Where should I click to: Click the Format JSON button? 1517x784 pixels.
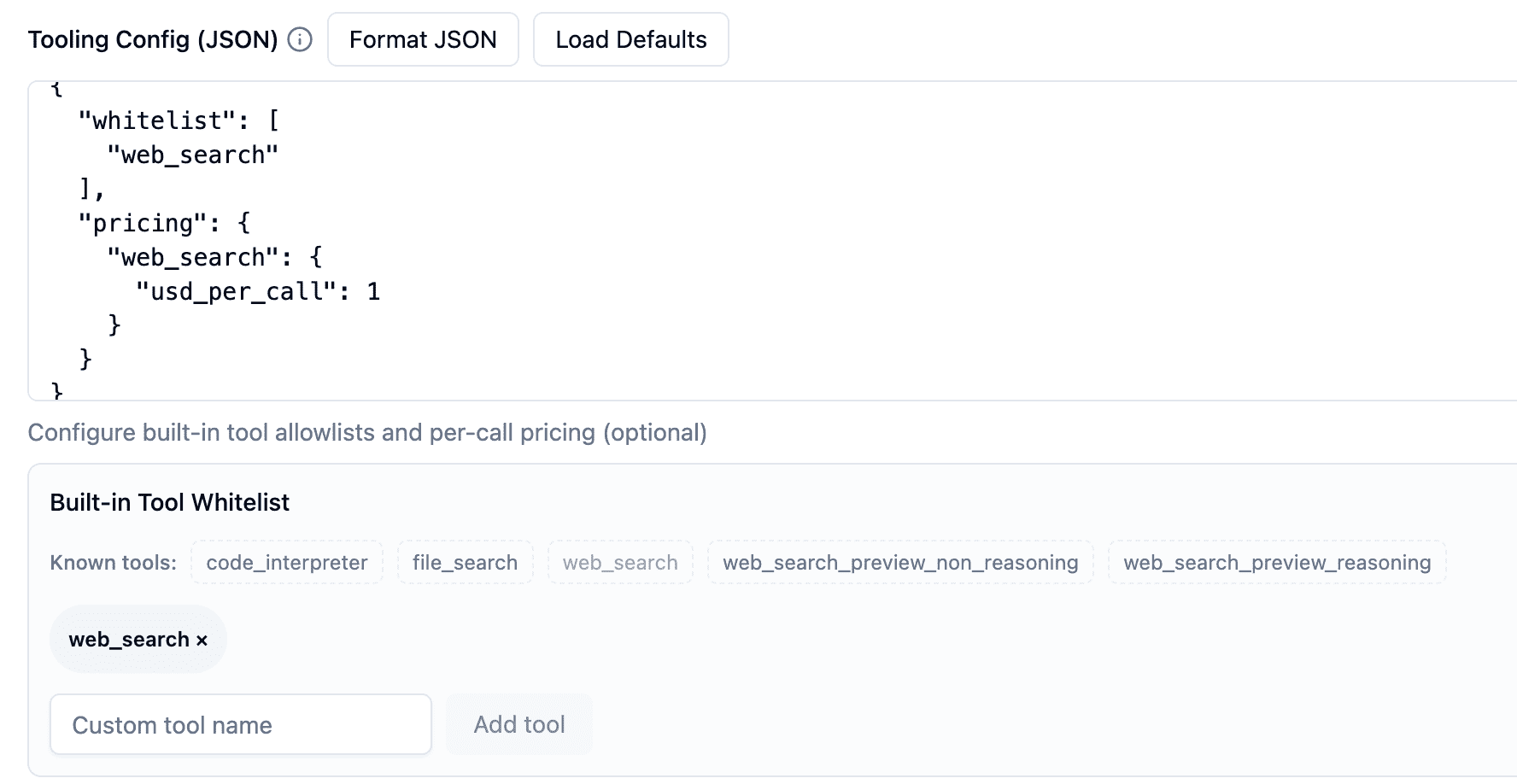(x=422, y=38)
